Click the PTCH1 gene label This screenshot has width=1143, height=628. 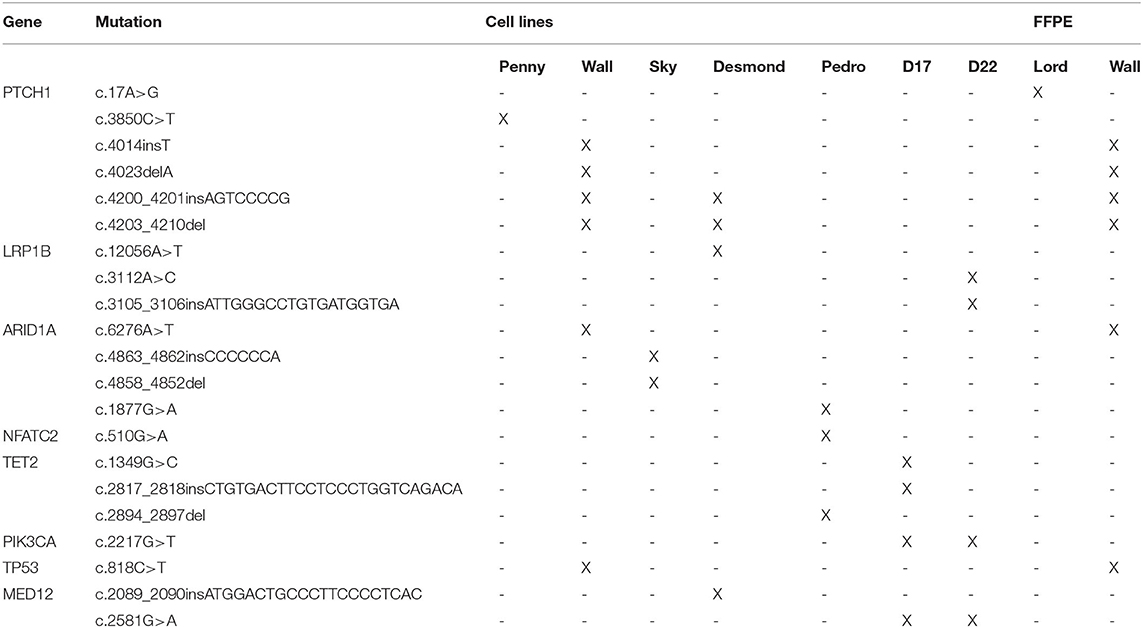pos(27,93)
